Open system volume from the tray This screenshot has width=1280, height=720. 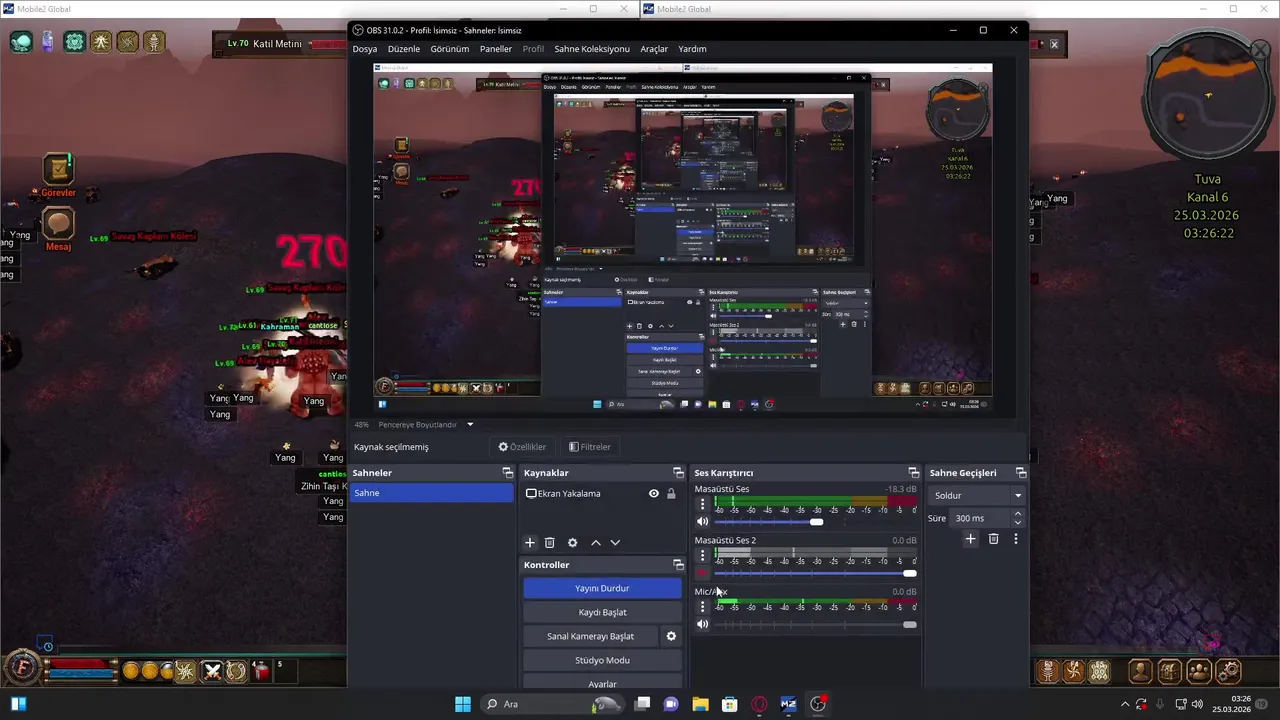click(1197, 704)
